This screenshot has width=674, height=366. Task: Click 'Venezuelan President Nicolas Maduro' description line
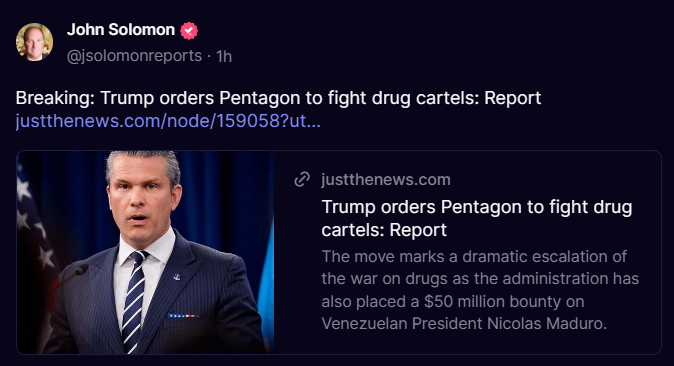tap(464, 323)
